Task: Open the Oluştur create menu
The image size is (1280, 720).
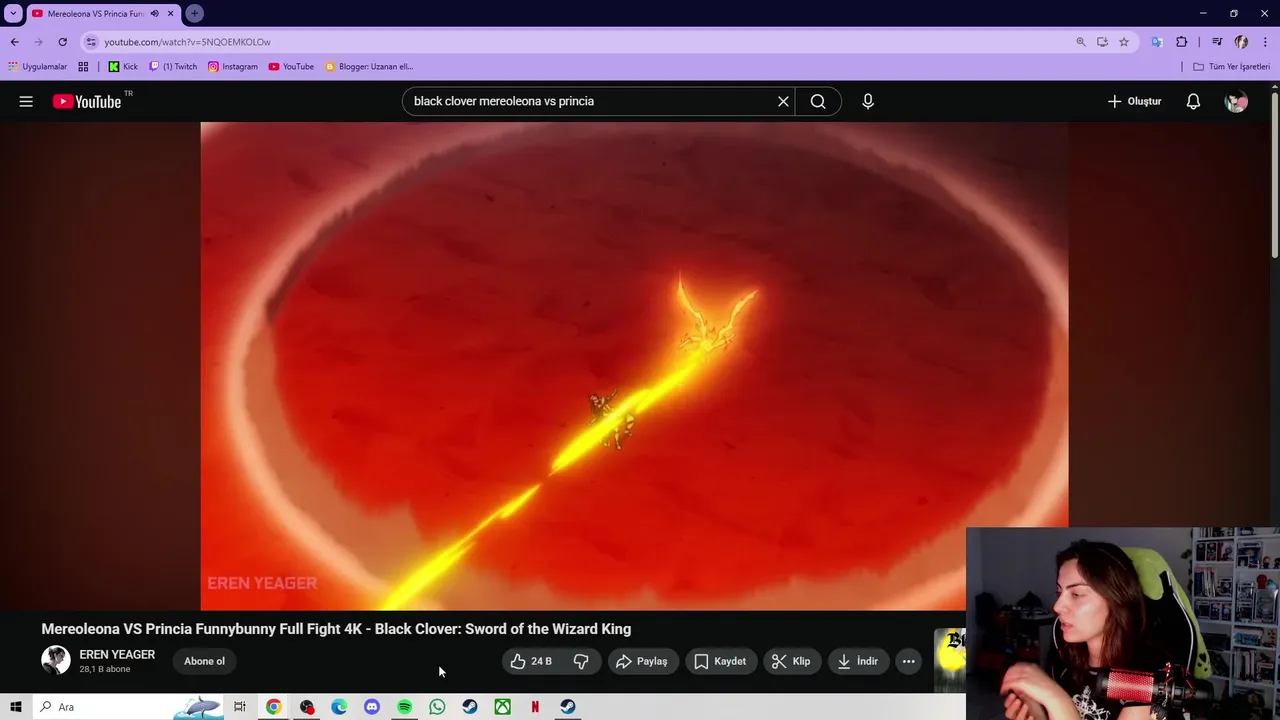Action: [1134, 101]
